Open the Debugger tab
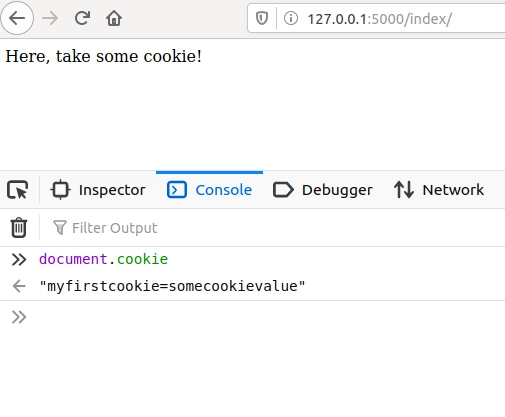 coord(323,190)
